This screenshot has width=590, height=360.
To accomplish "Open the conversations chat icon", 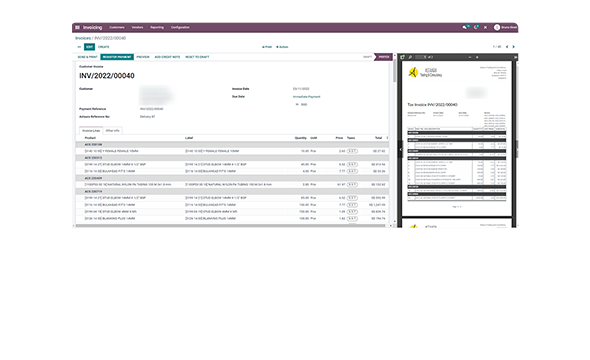I will click(466, 27).
